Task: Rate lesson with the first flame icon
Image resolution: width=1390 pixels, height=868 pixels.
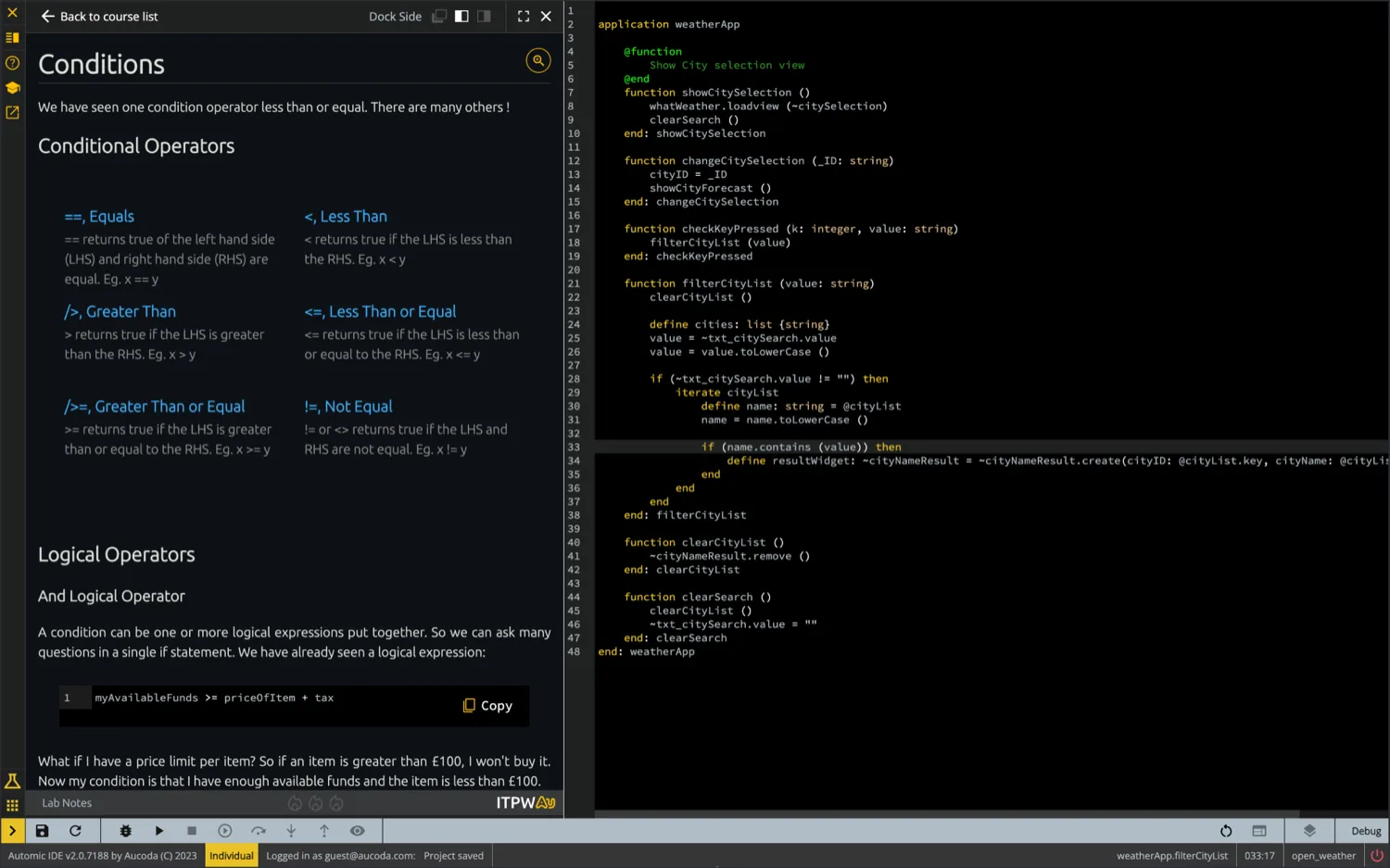Action: click(x=295, y=804)
